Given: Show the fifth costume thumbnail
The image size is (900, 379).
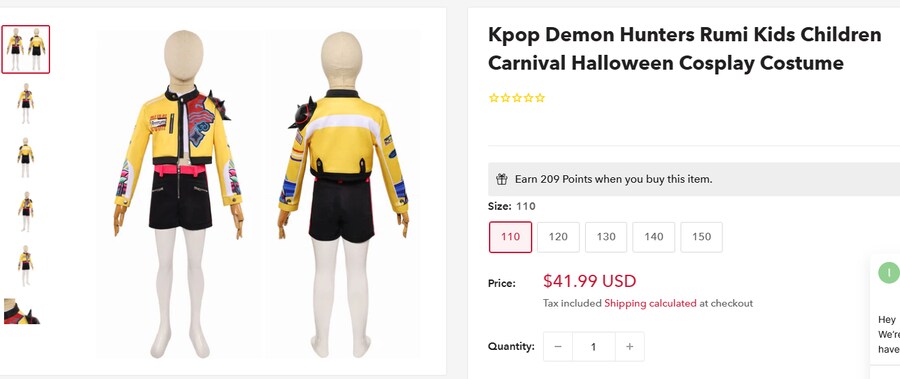Looking at the screenshot, I should [26, 265].
